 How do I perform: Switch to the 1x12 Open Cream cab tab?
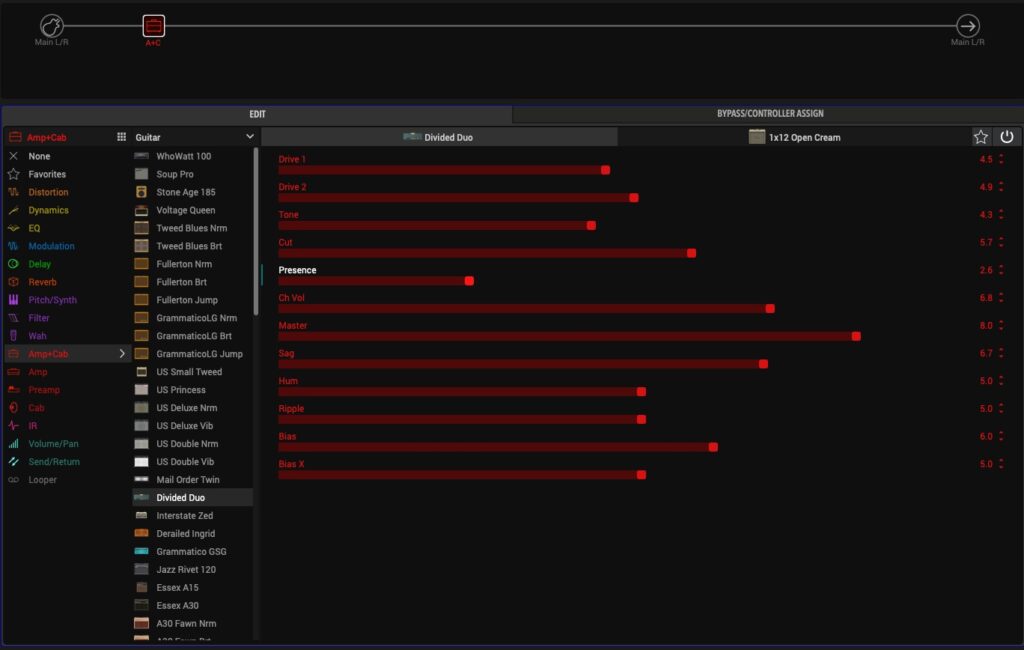[x=794, y=137]
